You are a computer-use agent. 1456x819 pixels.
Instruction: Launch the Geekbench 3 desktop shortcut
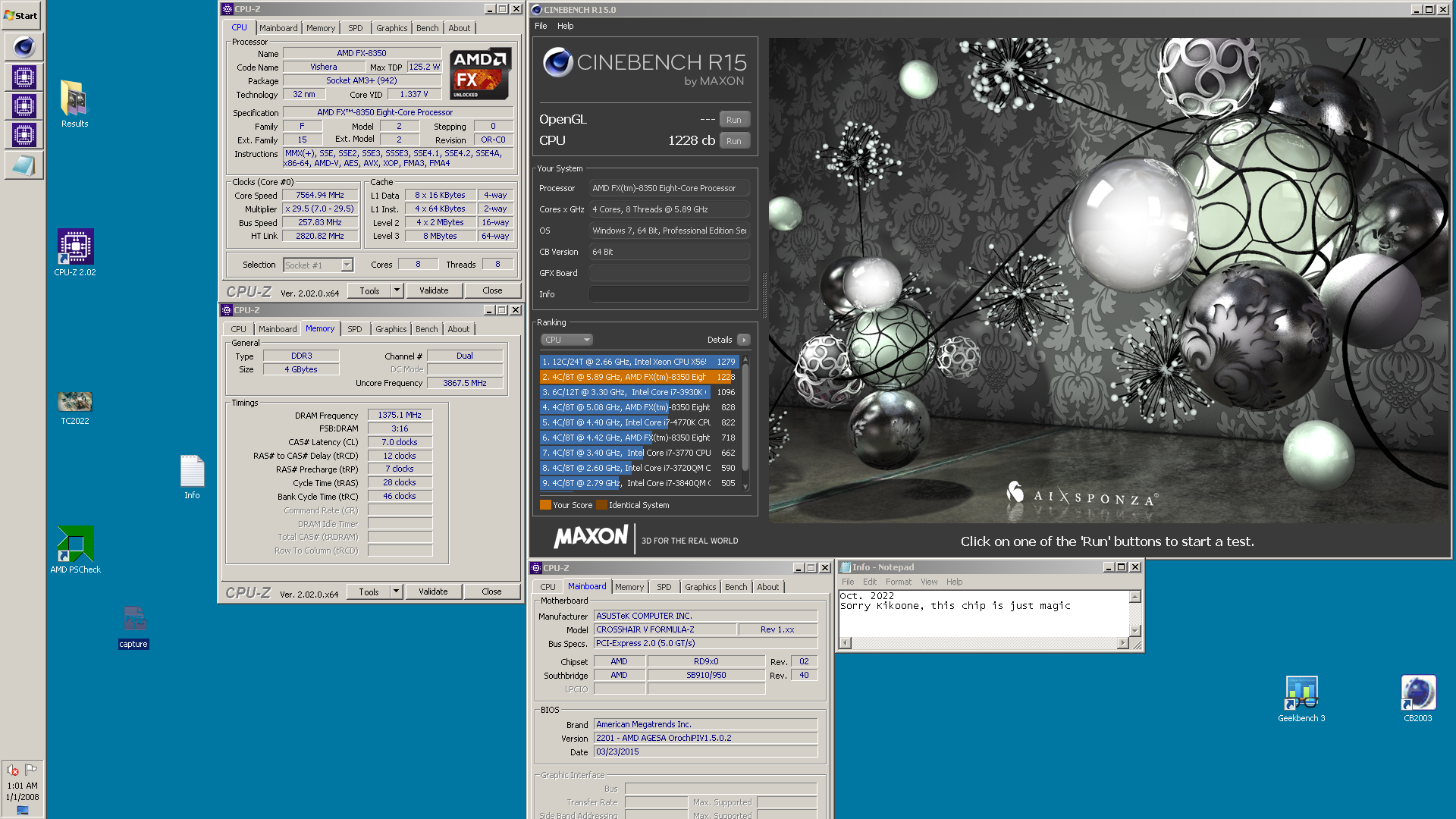pyautogui.click(x=1301, y=699)
